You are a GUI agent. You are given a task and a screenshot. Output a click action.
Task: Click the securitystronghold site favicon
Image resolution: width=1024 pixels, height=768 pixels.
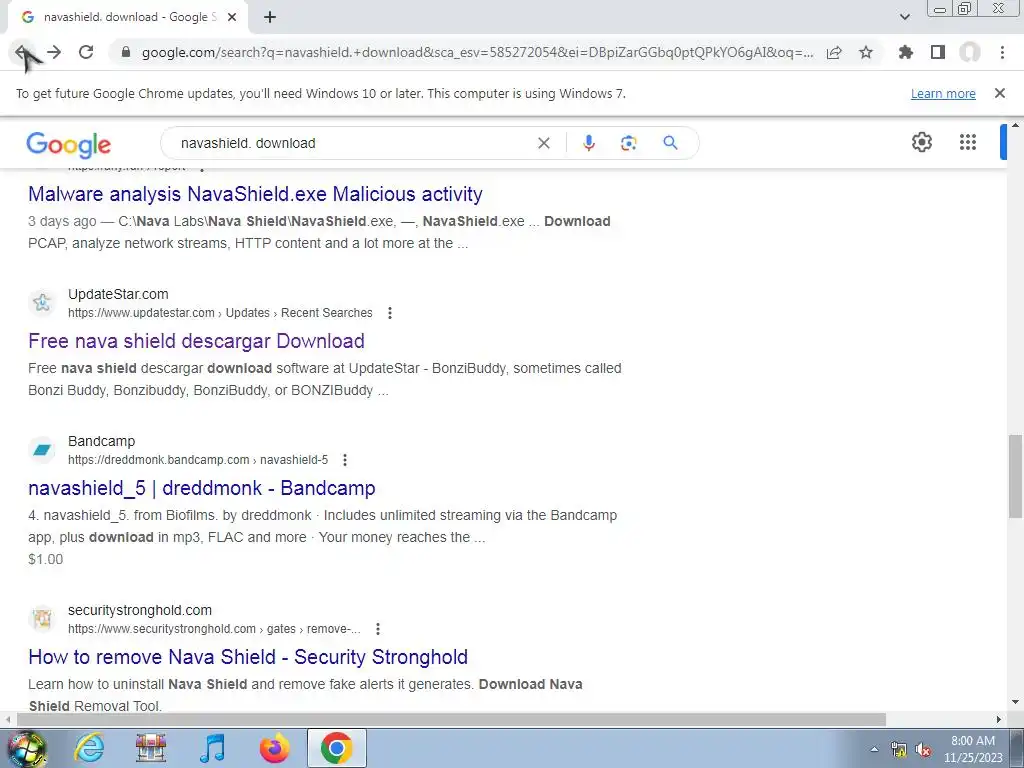tap(42, 618)
